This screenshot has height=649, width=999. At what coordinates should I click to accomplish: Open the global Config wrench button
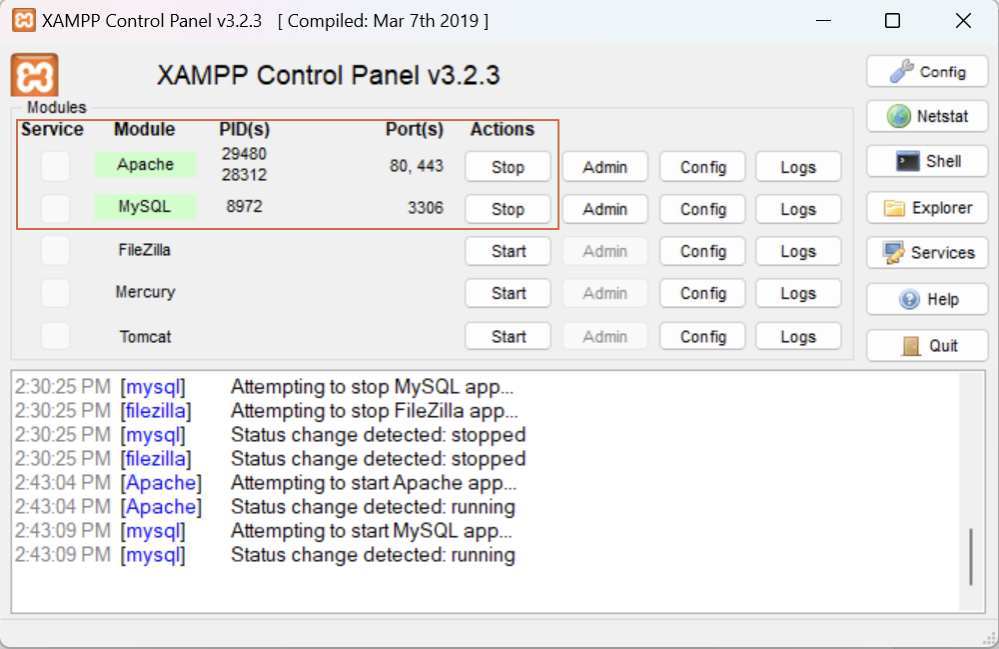point(927,72)
